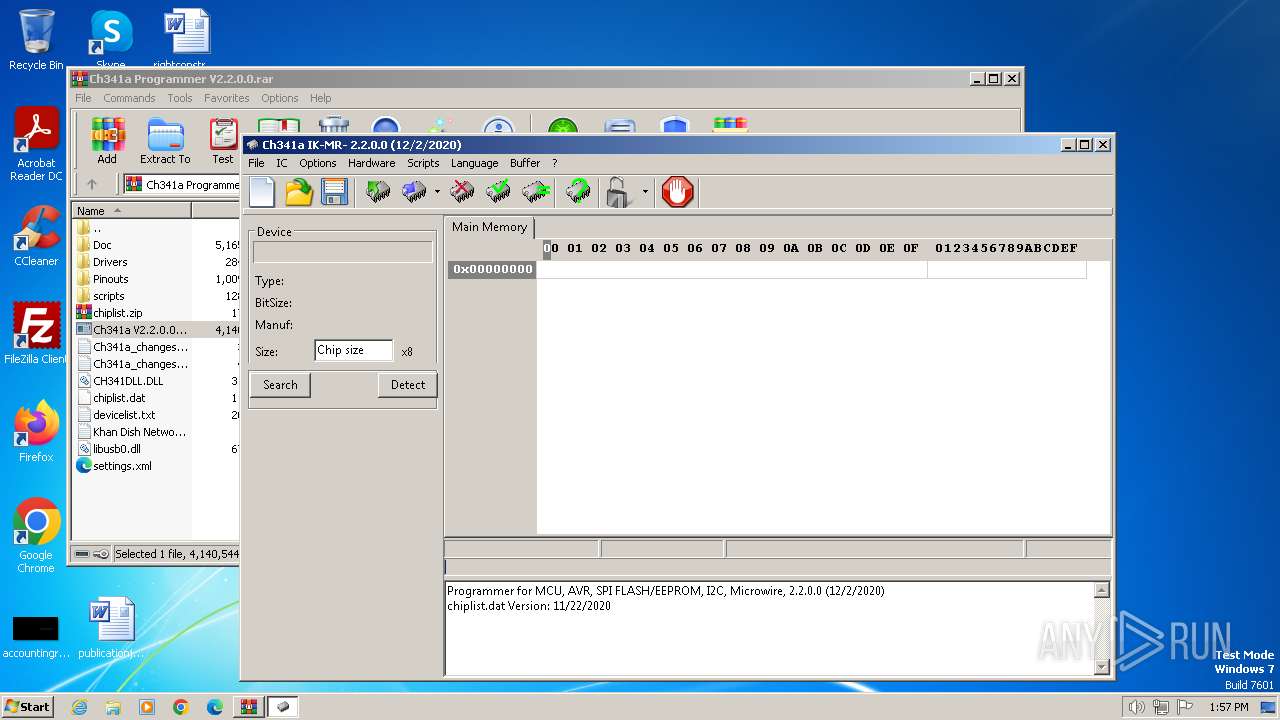Open the Scripts menu

(423, 163)
